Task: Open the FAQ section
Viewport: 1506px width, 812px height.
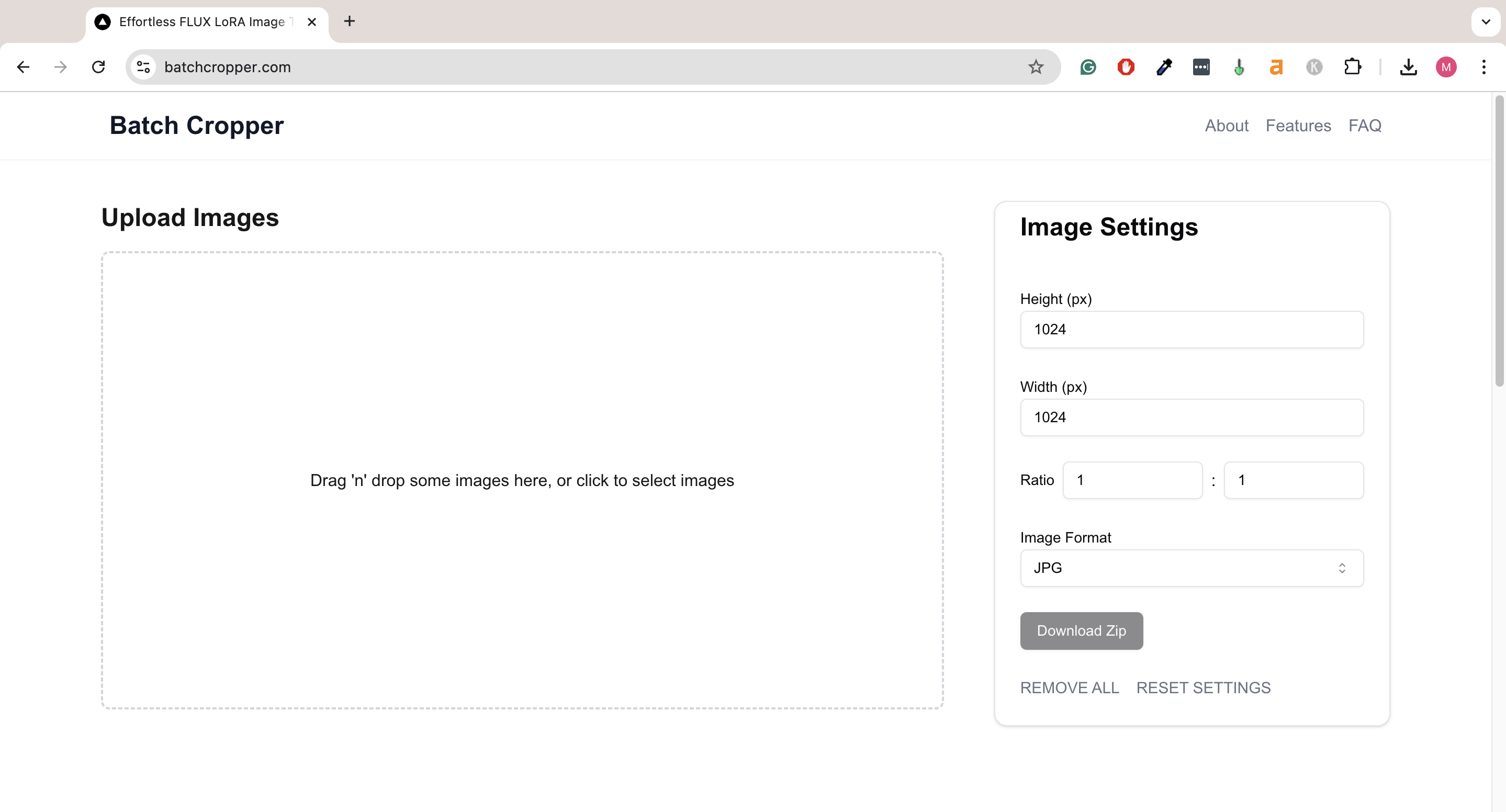Action: (1365, 125)
